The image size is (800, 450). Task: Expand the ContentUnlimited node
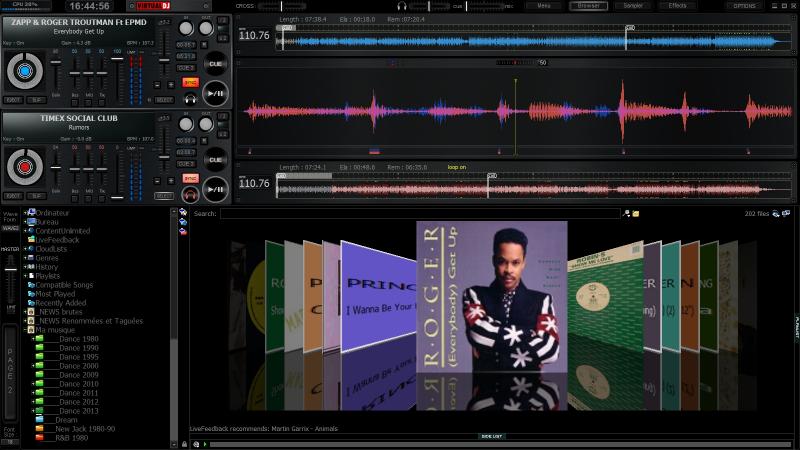pyautogui.click(x=25, y=231)
